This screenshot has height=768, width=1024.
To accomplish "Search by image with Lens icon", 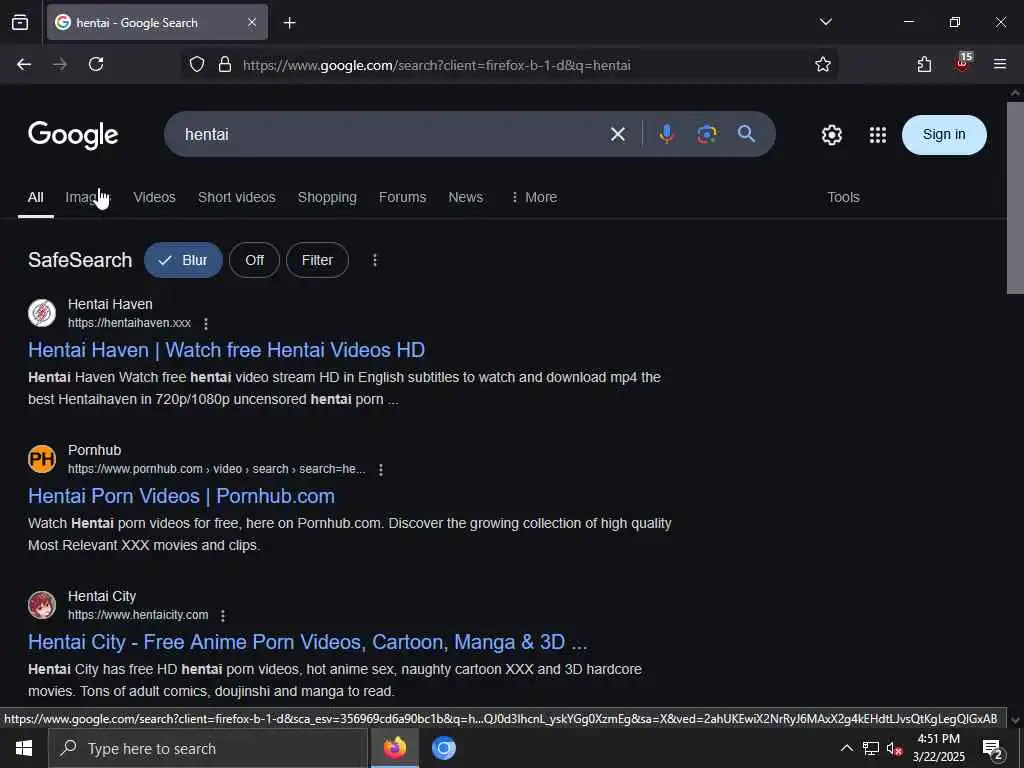I will tap(707, 135).
